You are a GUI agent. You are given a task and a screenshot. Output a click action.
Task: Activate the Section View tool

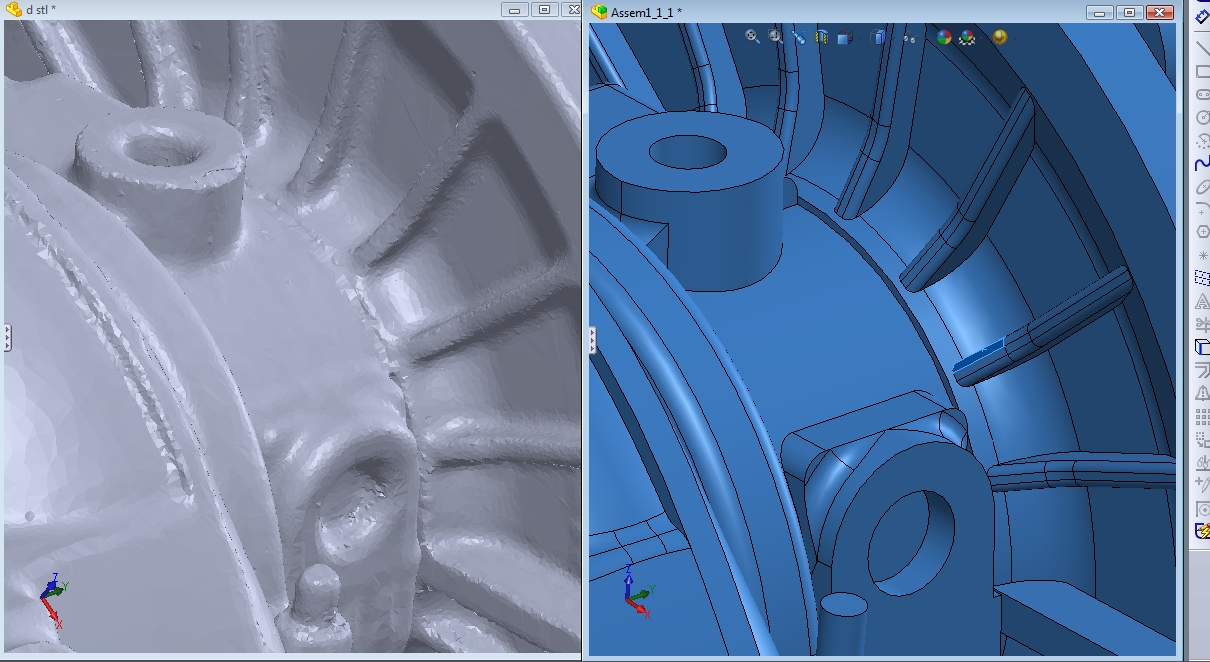pos(821,37)
